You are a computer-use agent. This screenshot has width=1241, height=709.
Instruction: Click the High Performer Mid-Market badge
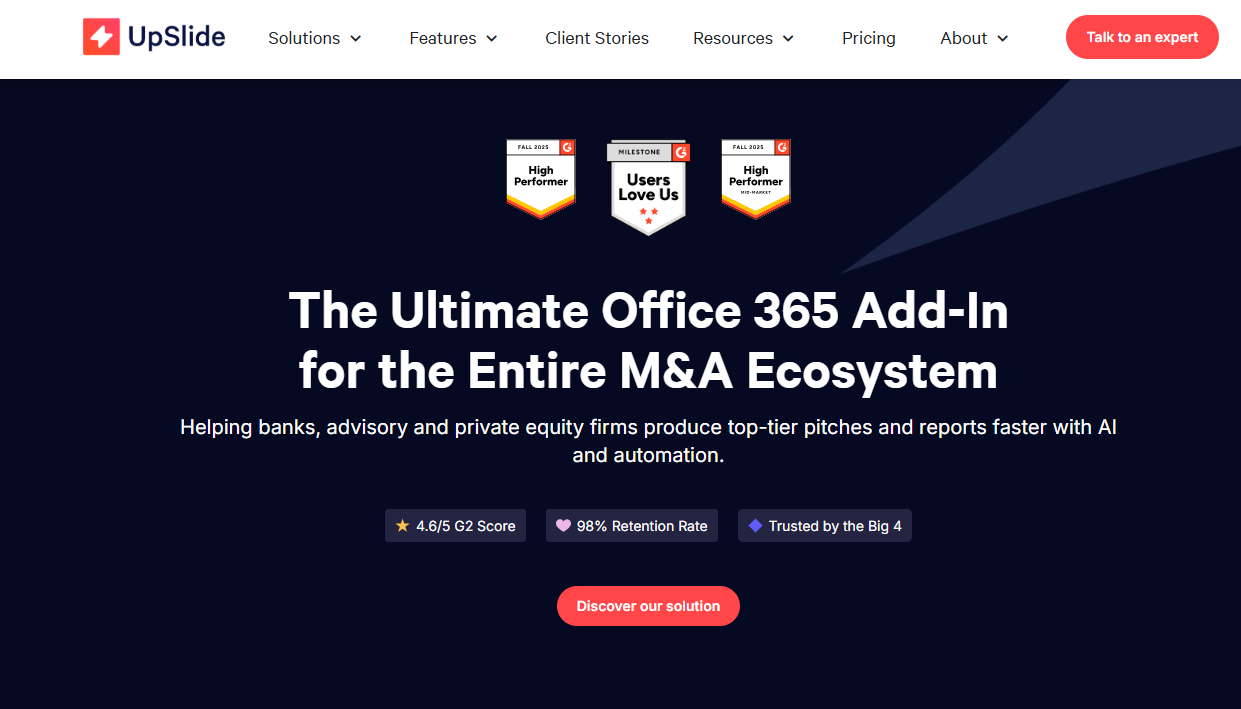pos(756,179)
